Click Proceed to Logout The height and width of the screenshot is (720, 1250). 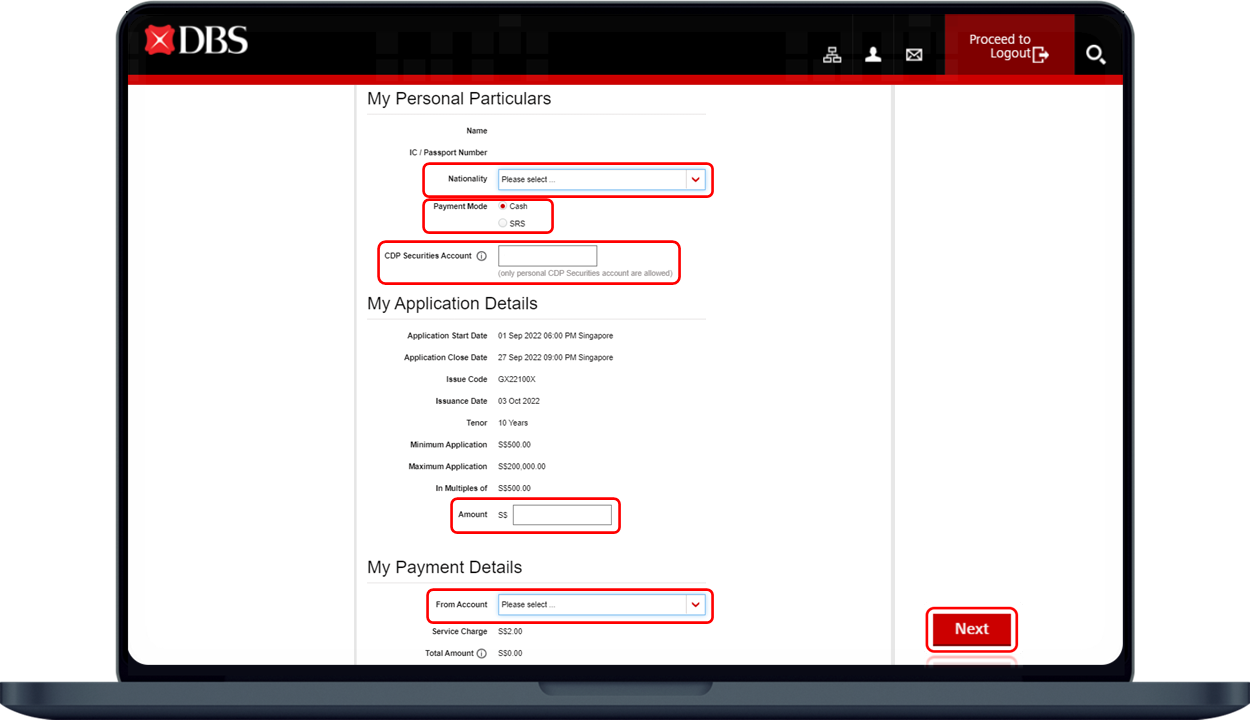[x=1009, y=46]
